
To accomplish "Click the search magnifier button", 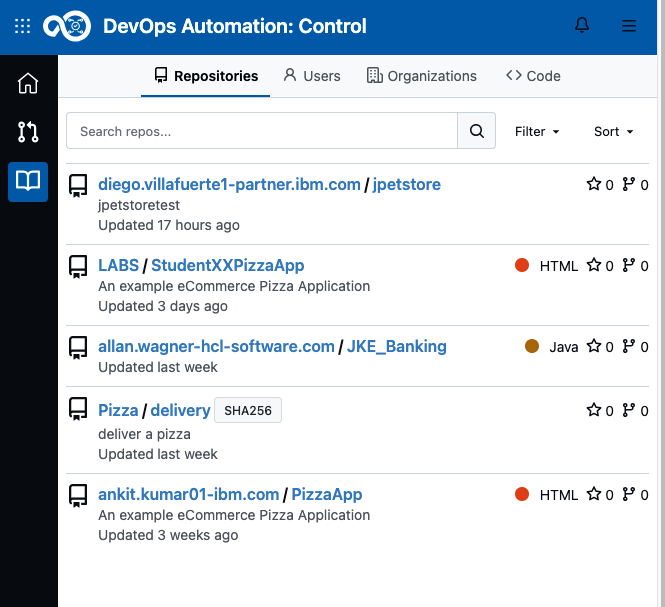I will pos(476,131).
